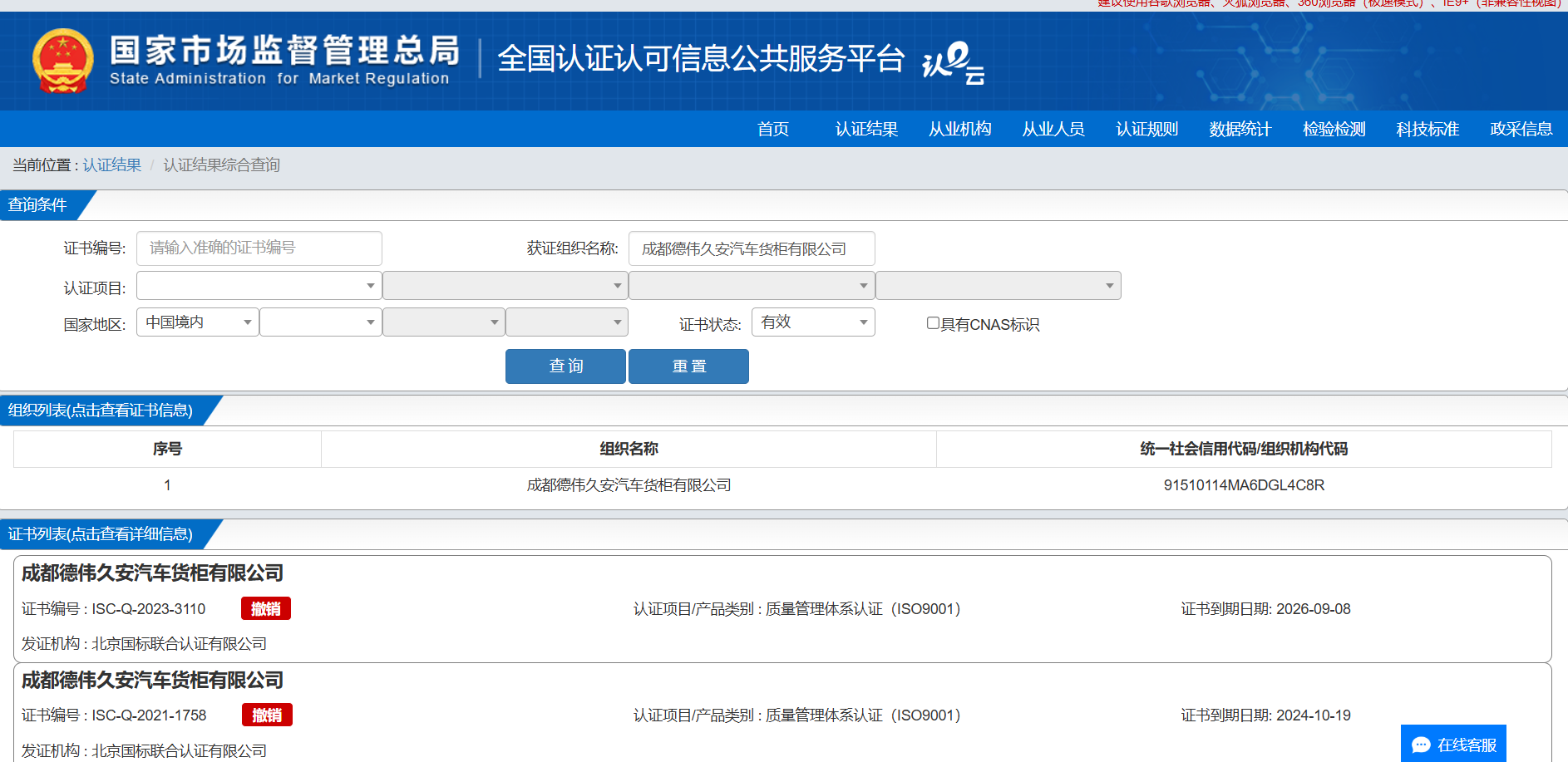The image size is (1568, 762).
Task: Click the 国家市场监督管理总局 title text
Action: tap(285, 50)
